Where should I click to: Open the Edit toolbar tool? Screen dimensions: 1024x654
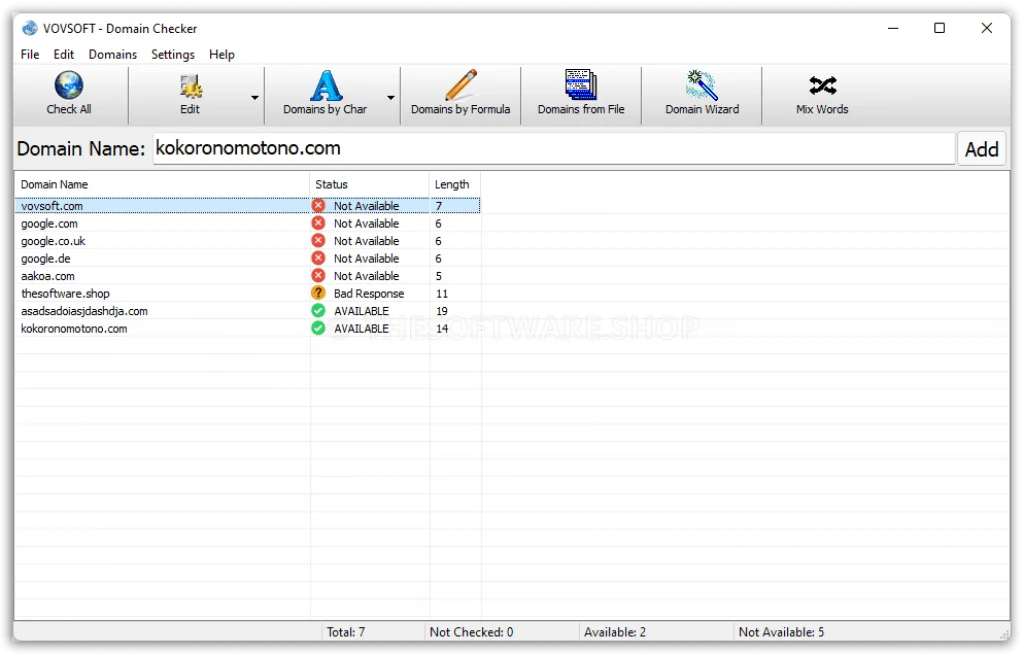pos(190,94)
